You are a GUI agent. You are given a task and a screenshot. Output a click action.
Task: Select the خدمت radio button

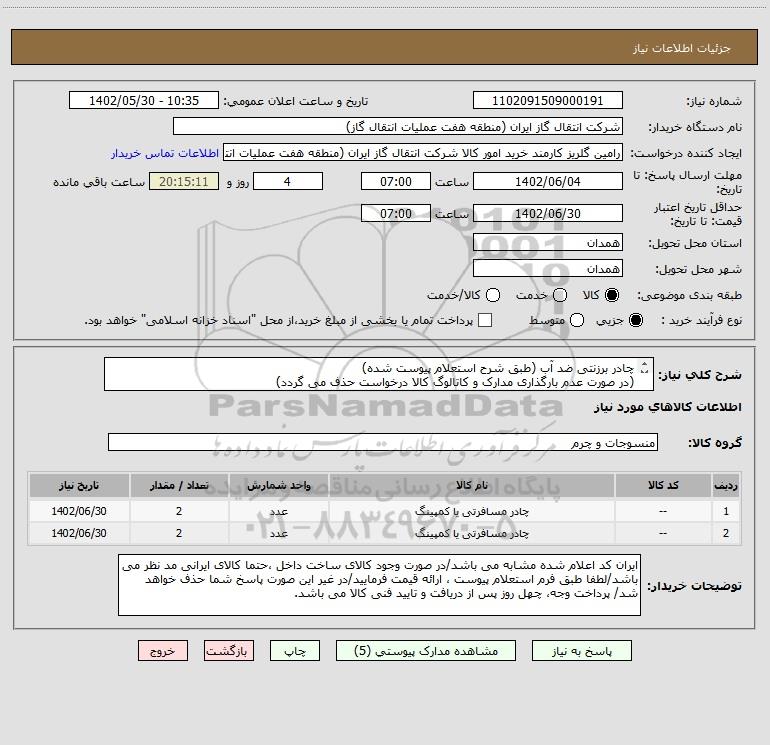[x=560, y=295]
